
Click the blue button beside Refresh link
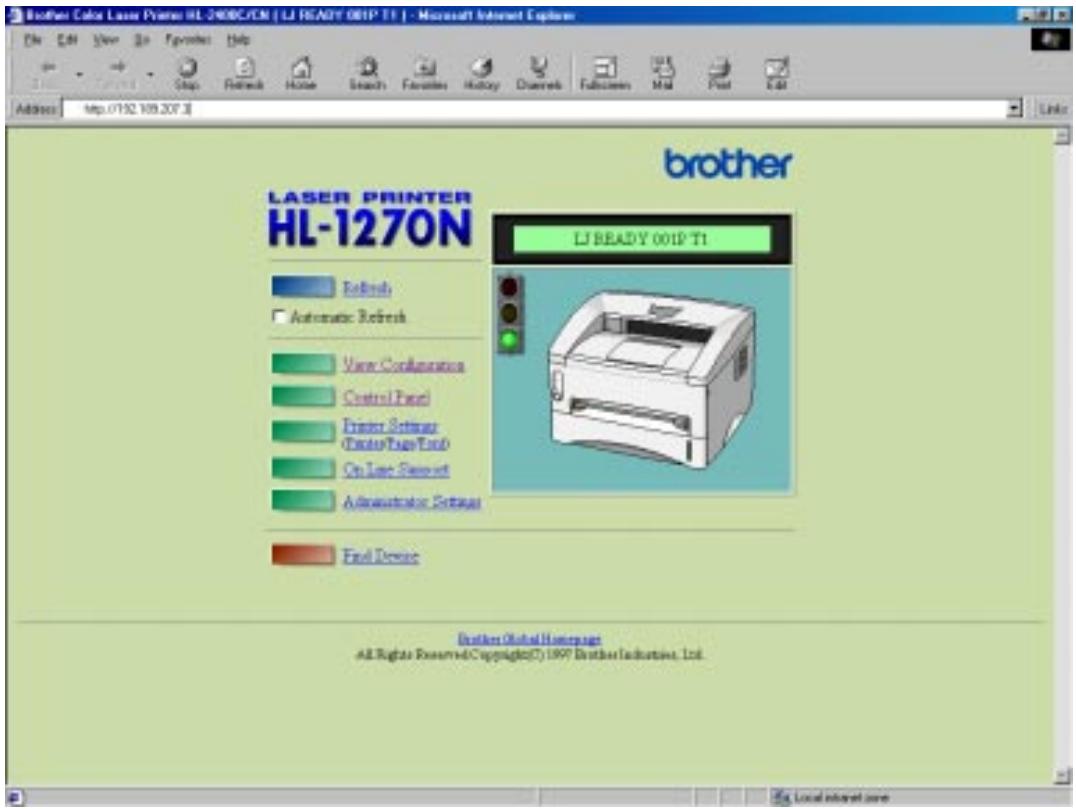(x=303, y=287)
